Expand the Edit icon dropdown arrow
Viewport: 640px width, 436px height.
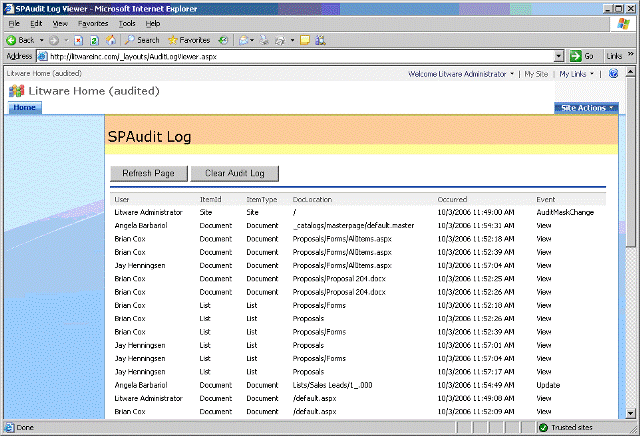(292, 40)
